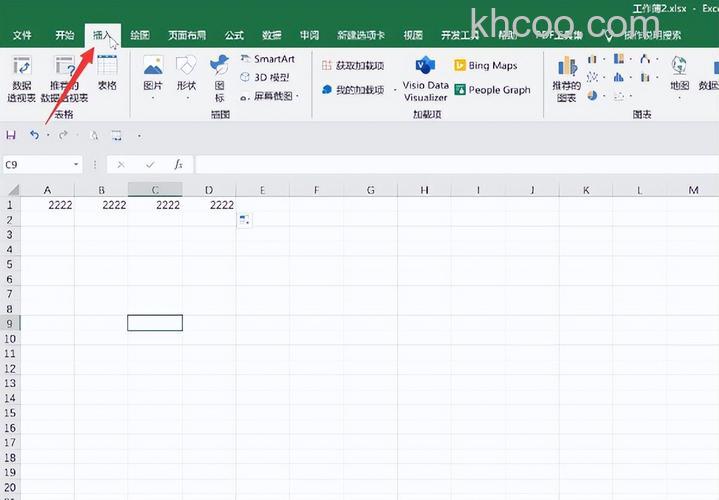
Task: Select row 15 header
Action: pyautogui.click(x=10, y=413)
